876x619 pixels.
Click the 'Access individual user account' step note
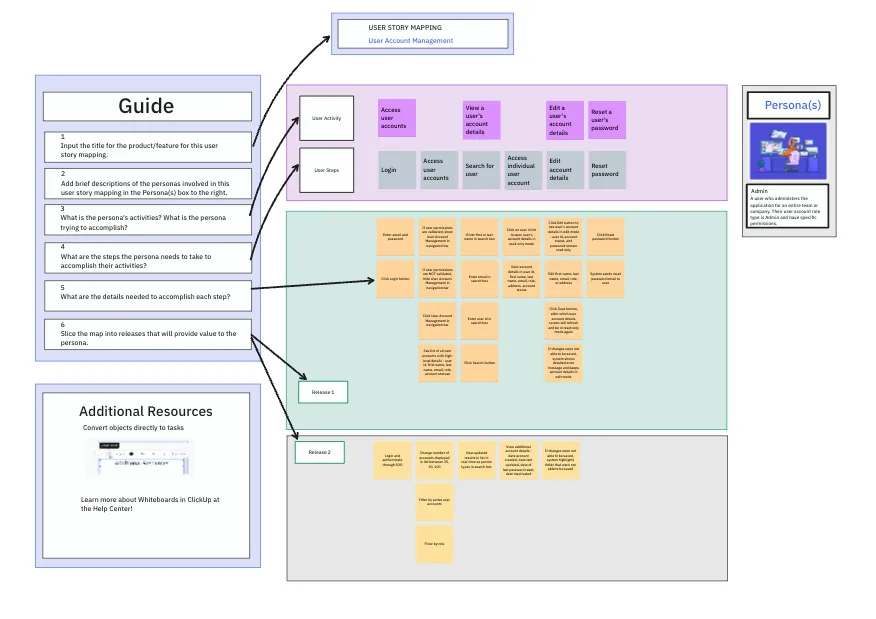tap(523, 170)
